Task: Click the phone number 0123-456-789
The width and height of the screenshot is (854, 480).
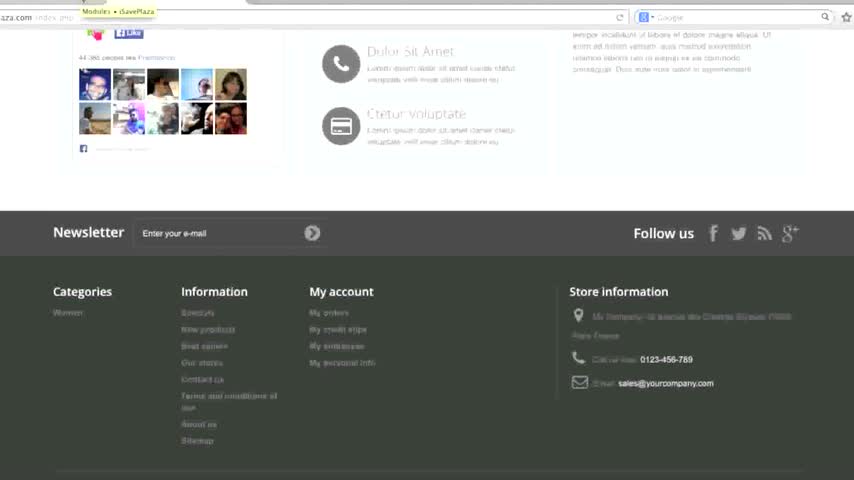Action: point(666,360)
